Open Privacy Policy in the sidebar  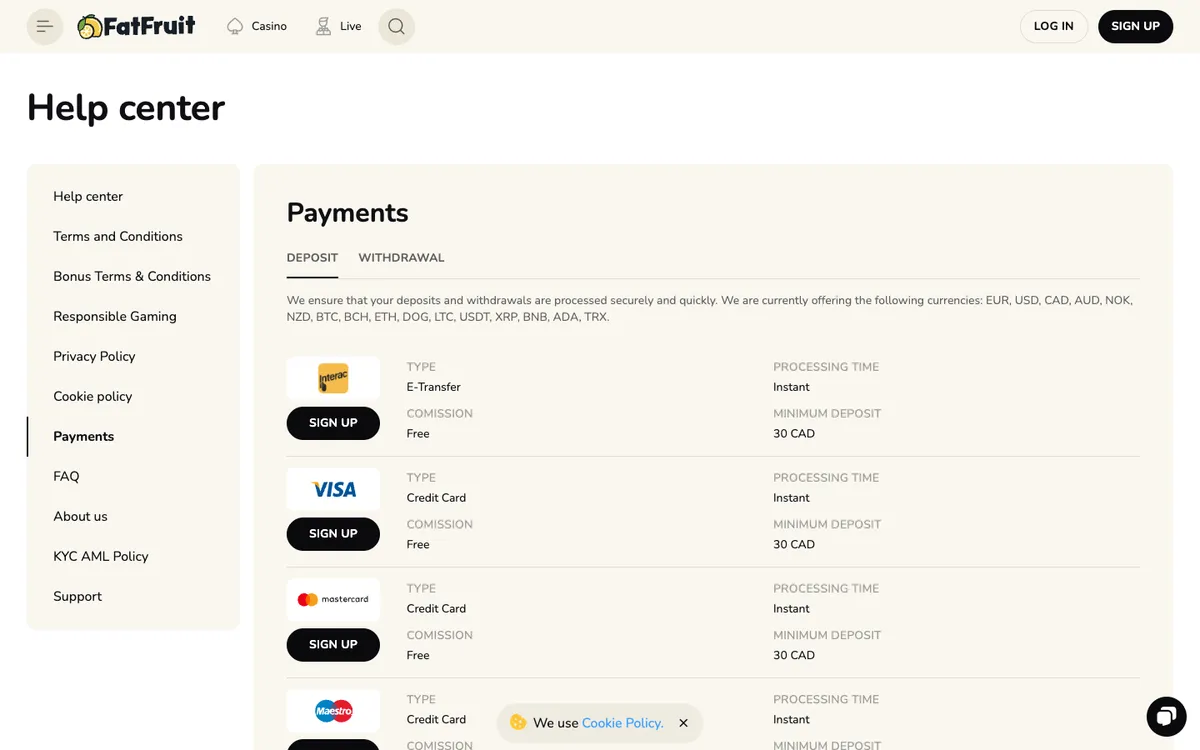coord(94,357)
